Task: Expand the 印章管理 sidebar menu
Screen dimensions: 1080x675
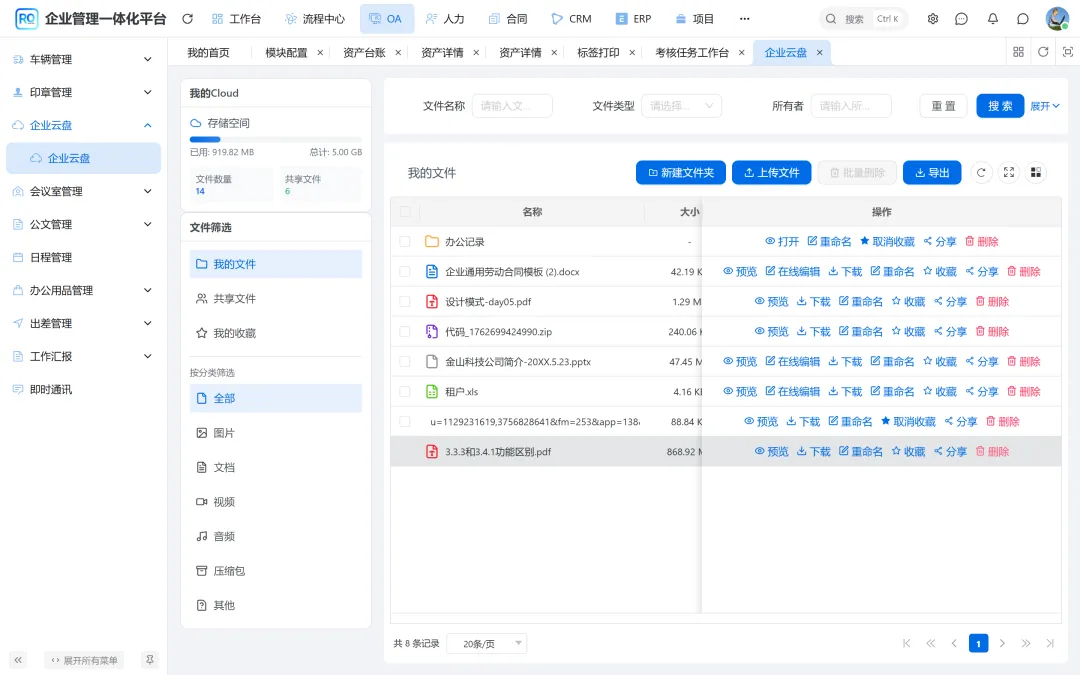Action: [x=83, y=92]
